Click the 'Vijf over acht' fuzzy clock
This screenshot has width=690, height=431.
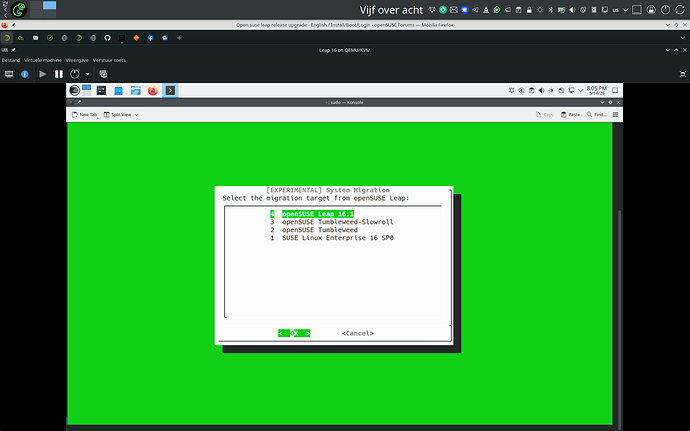click(x=391, y=10)
